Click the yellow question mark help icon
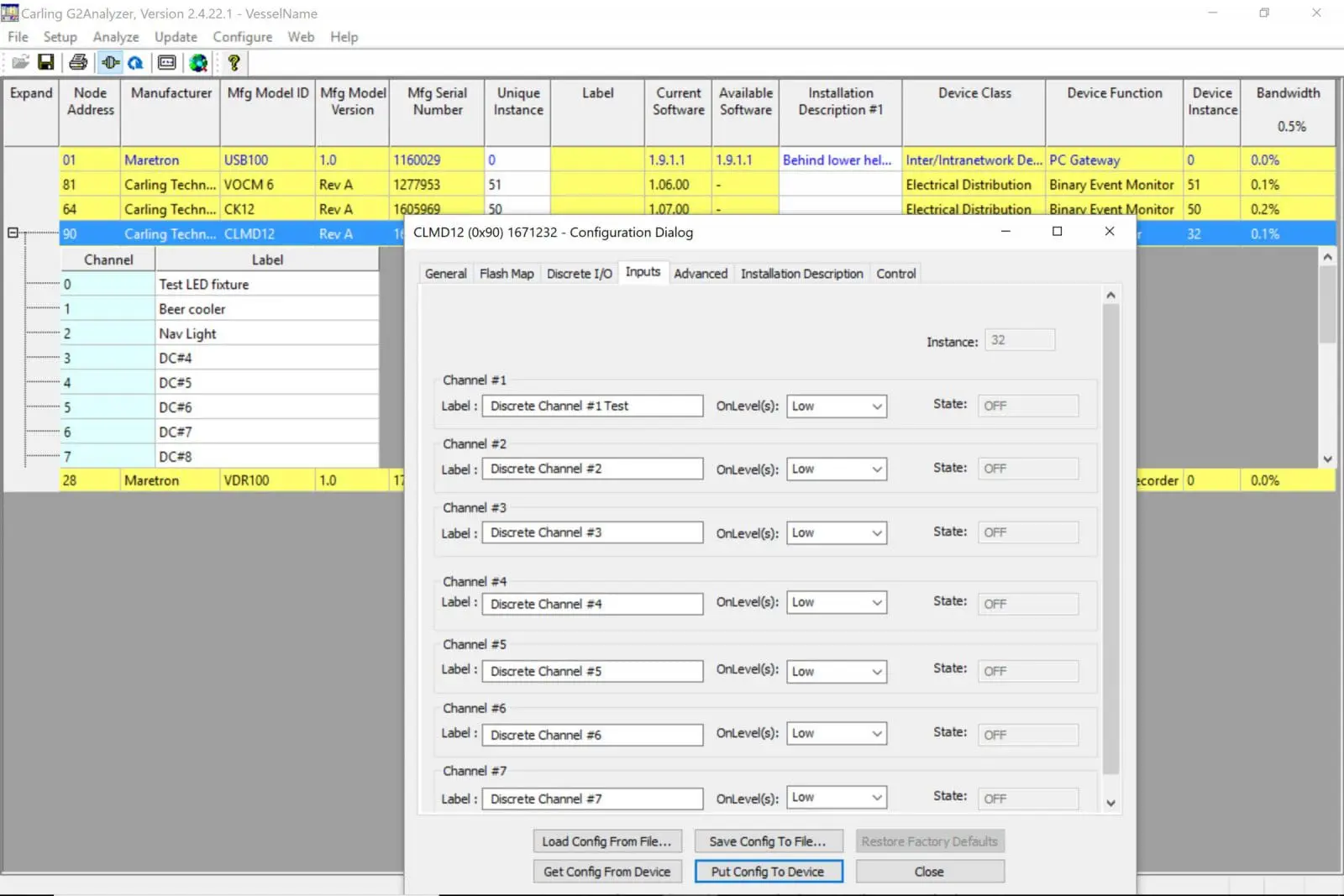Viewport: 1344px width, 896px height. point(234,62)
